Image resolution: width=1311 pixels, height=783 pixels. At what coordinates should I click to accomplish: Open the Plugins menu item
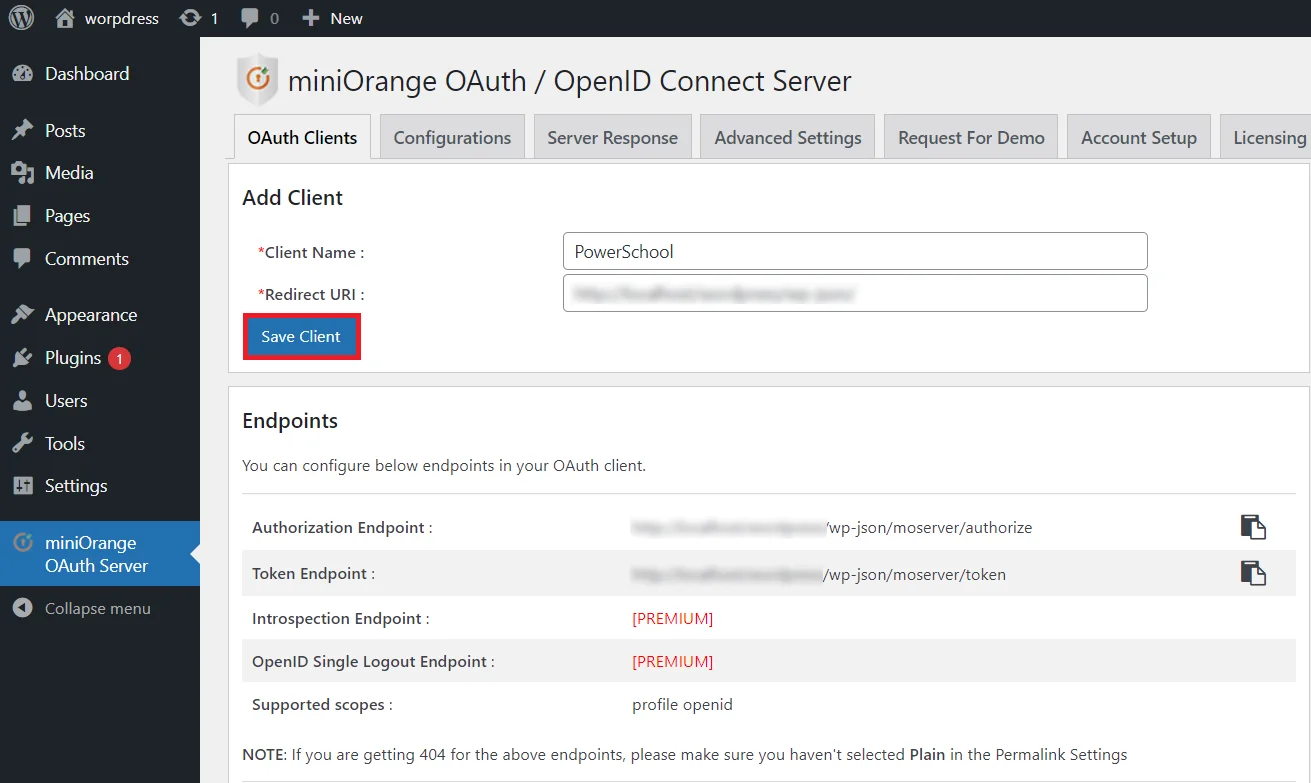100,358
